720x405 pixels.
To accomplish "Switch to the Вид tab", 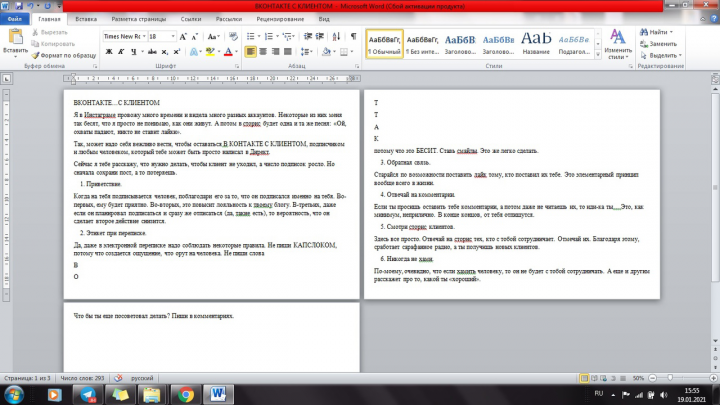I will 324,19.
